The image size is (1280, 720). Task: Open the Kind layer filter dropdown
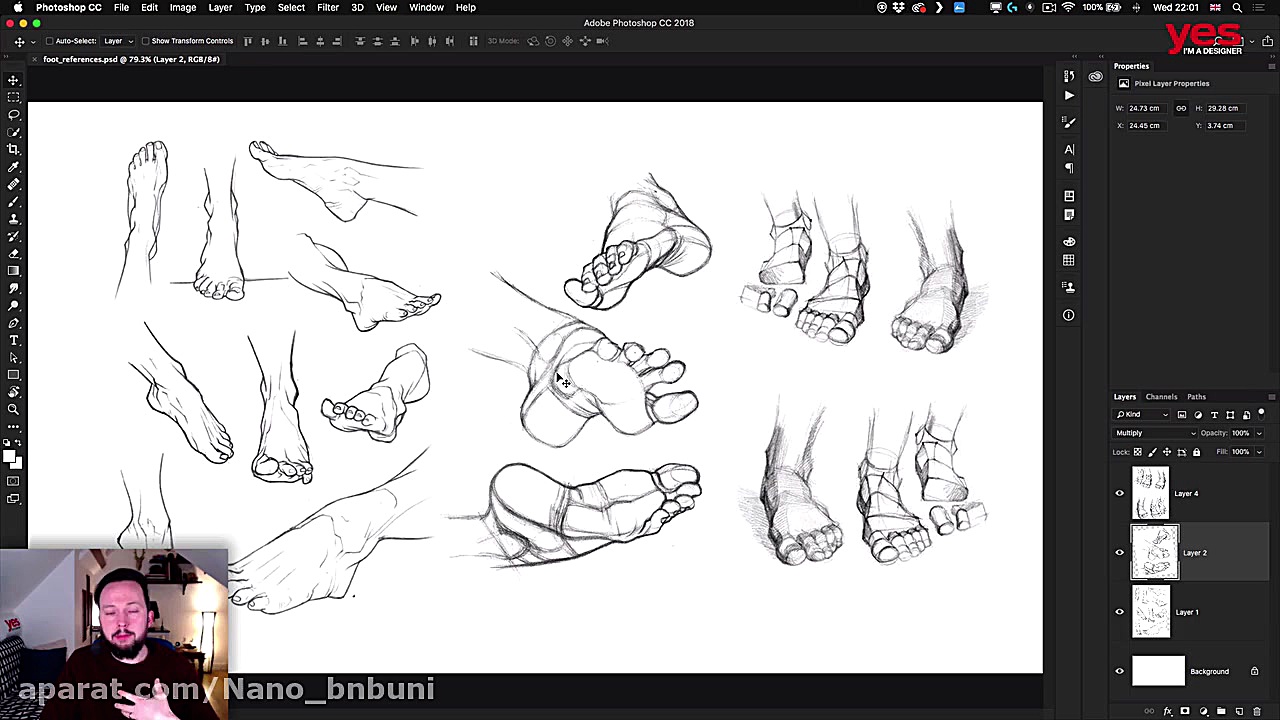[1143, 414]
